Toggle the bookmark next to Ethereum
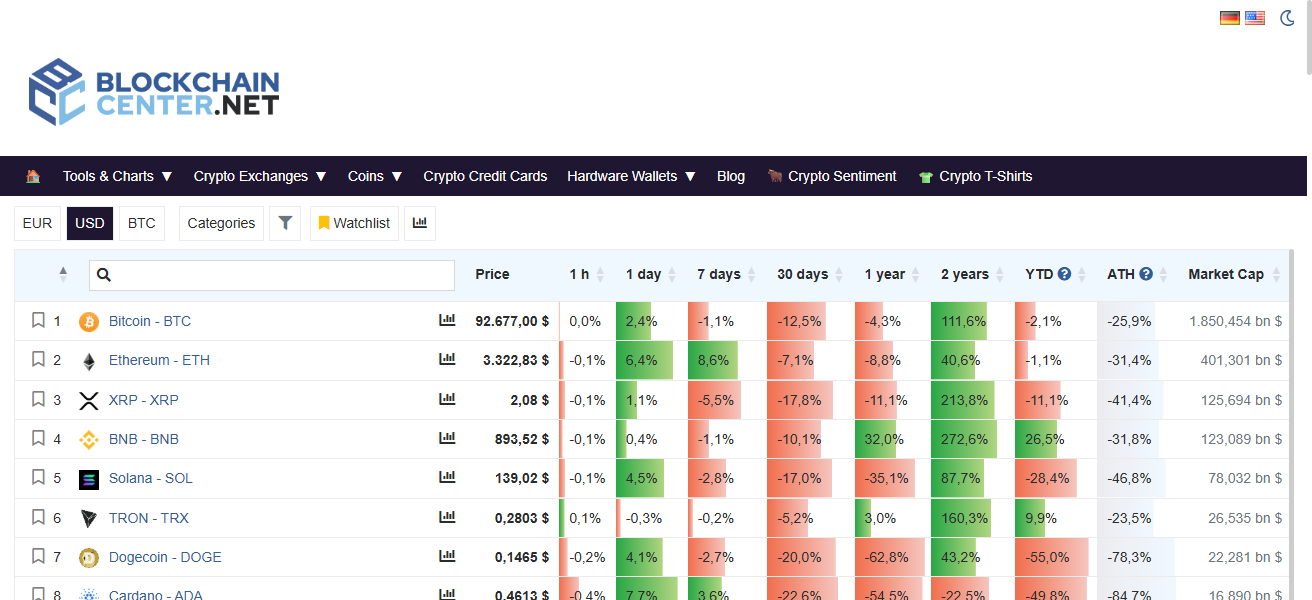The height and width of the screenshot is (600, 1312). coord(38,360)
